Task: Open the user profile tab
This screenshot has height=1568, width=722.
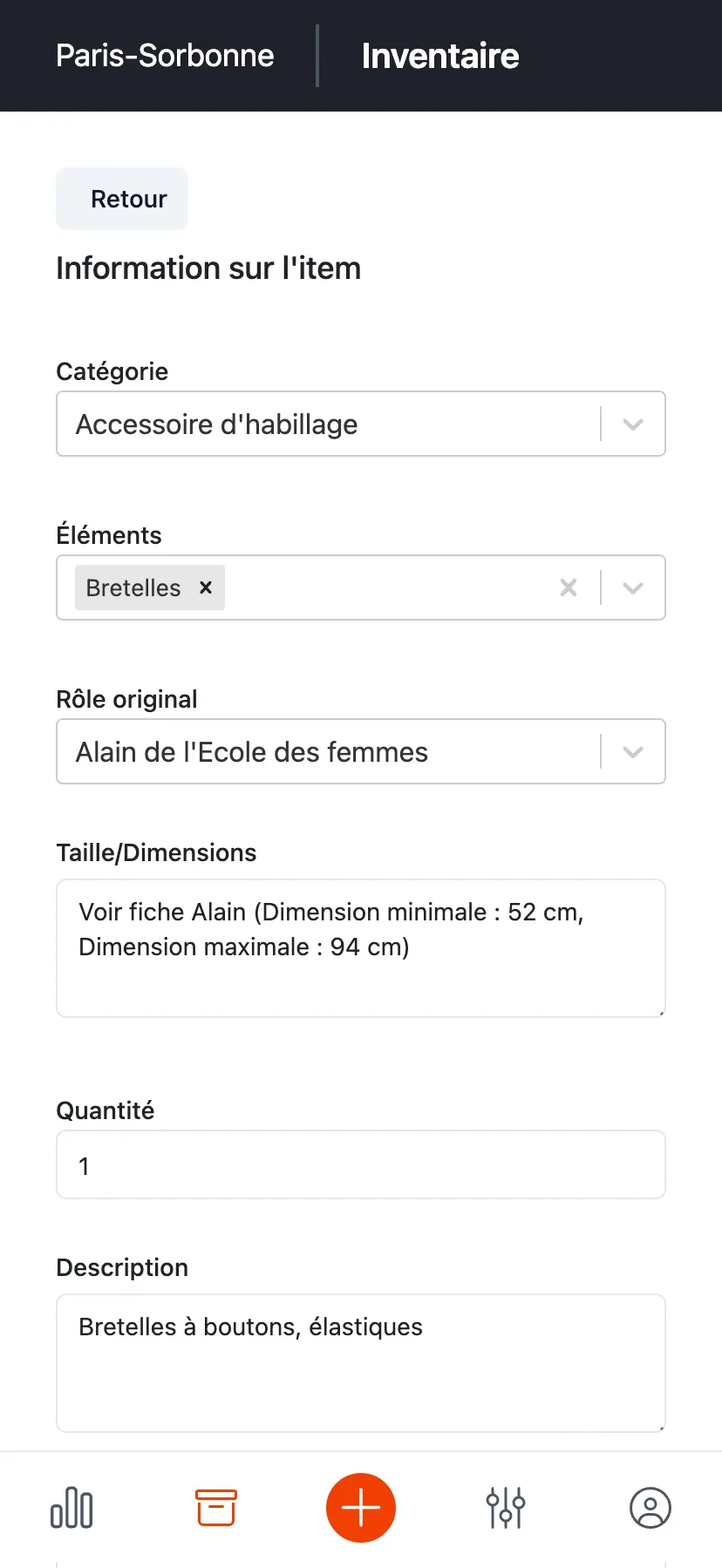Action: click(650, 1508)
